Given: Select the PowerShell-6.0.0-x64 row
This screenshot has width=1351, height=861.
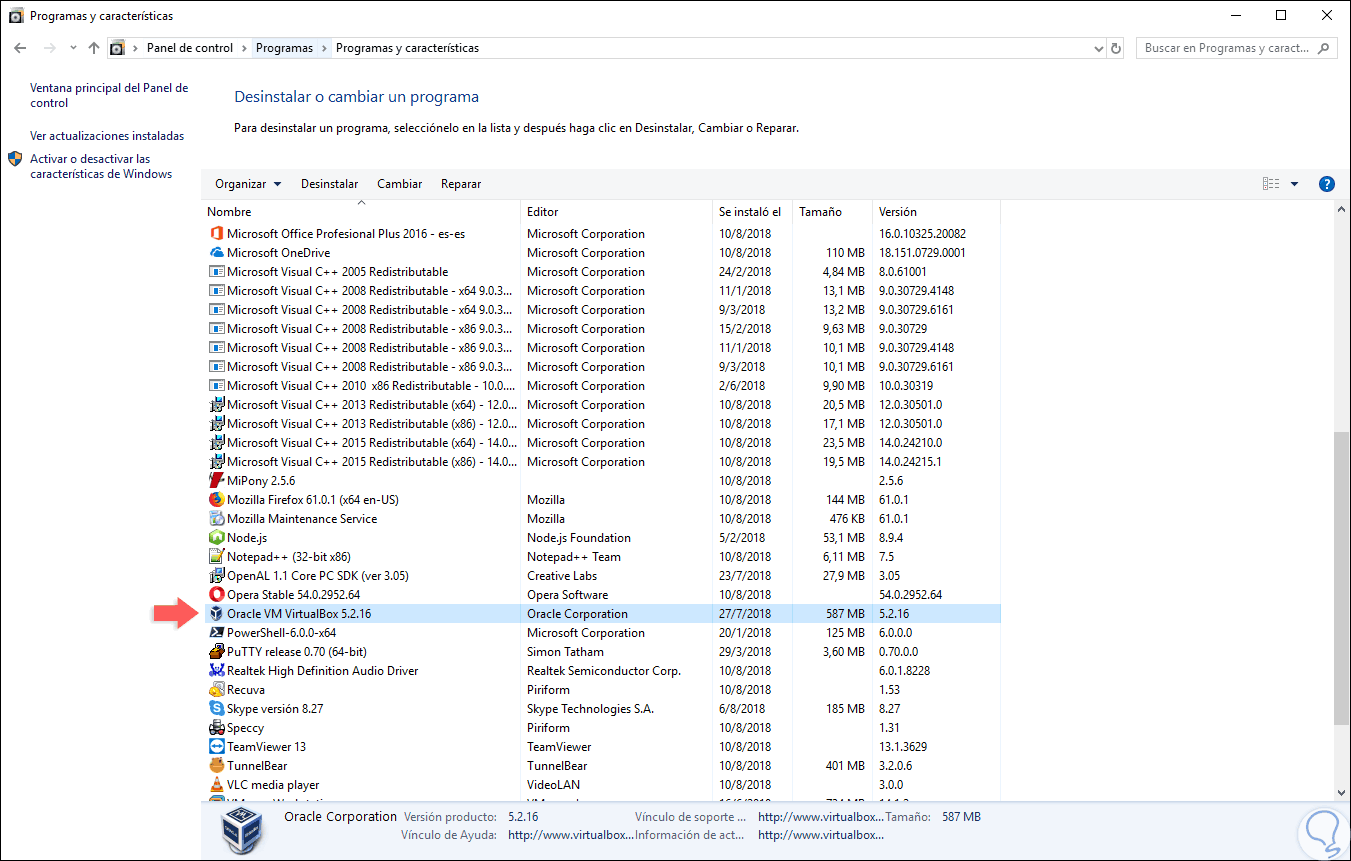Looking at the screenshot, I should click(x=602, y=633).
